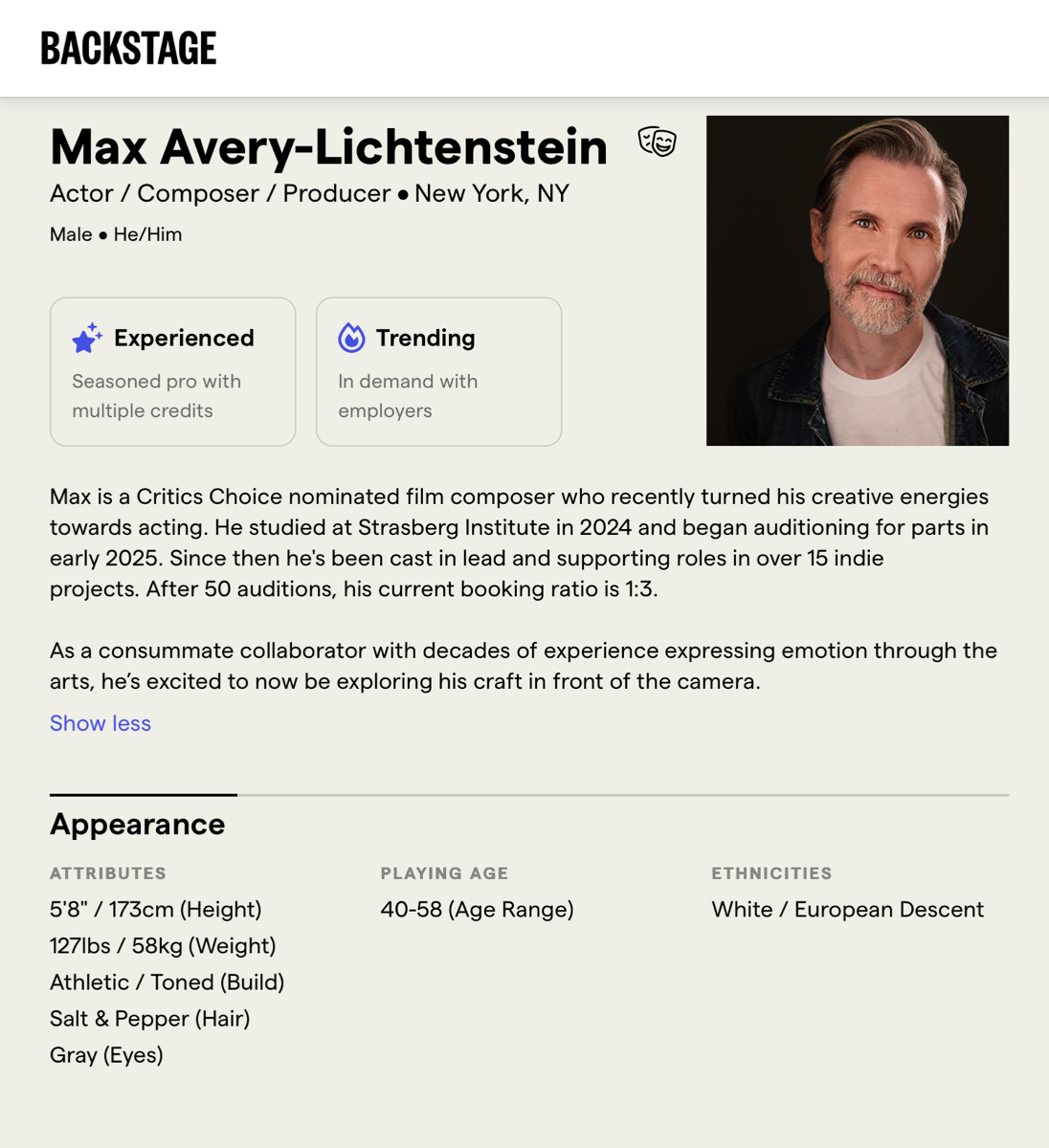The image size is (1049, 1148).
Task: Click the Max Avery-Lichtenstein name heading
Action: coord(328,146)
